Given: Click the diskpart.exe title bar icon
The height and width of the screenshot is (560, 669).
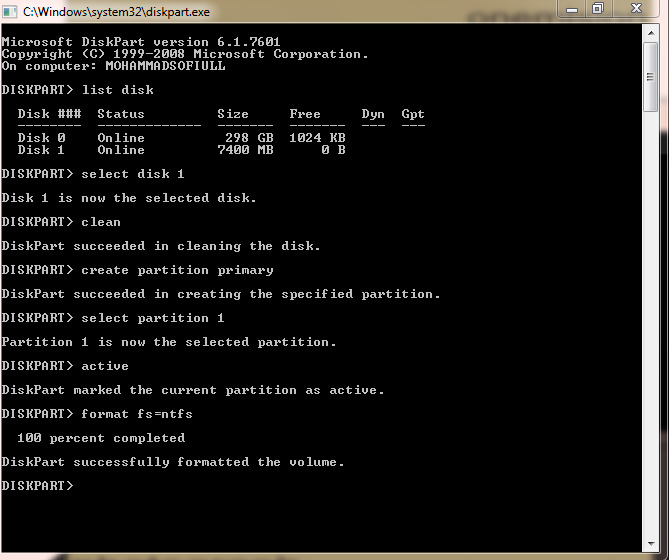Looking at the screenshot, I should tap(9, 11).
